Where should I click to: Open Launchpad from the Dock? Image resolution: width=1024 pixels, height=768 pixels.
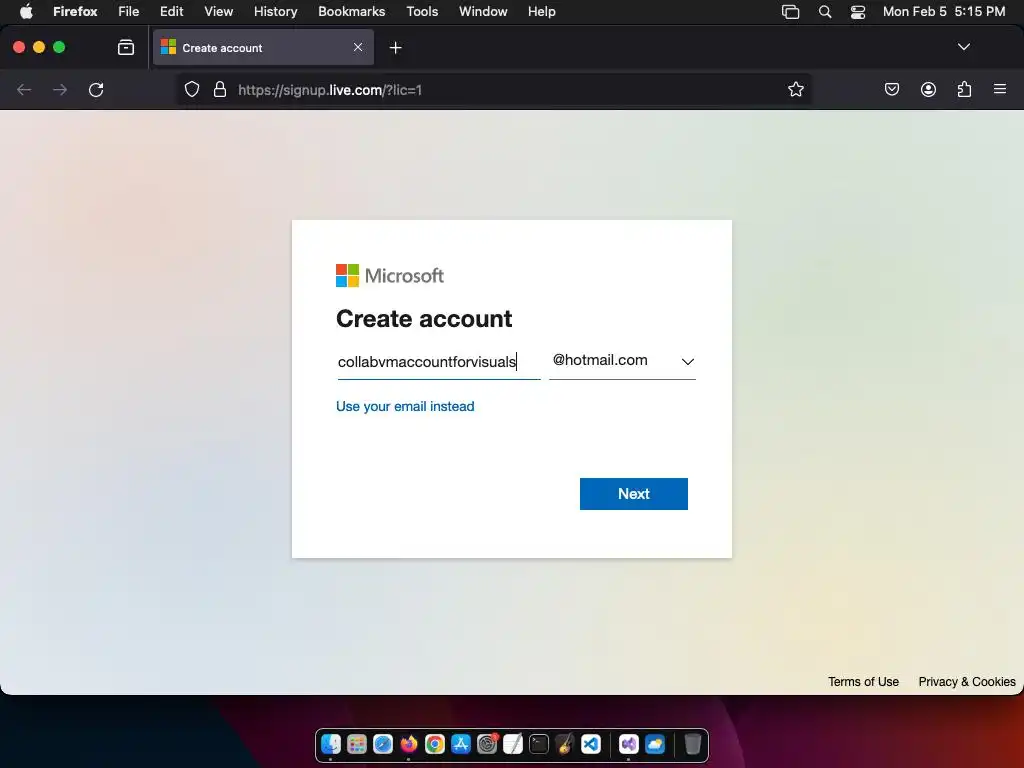[x=357, y=744]
